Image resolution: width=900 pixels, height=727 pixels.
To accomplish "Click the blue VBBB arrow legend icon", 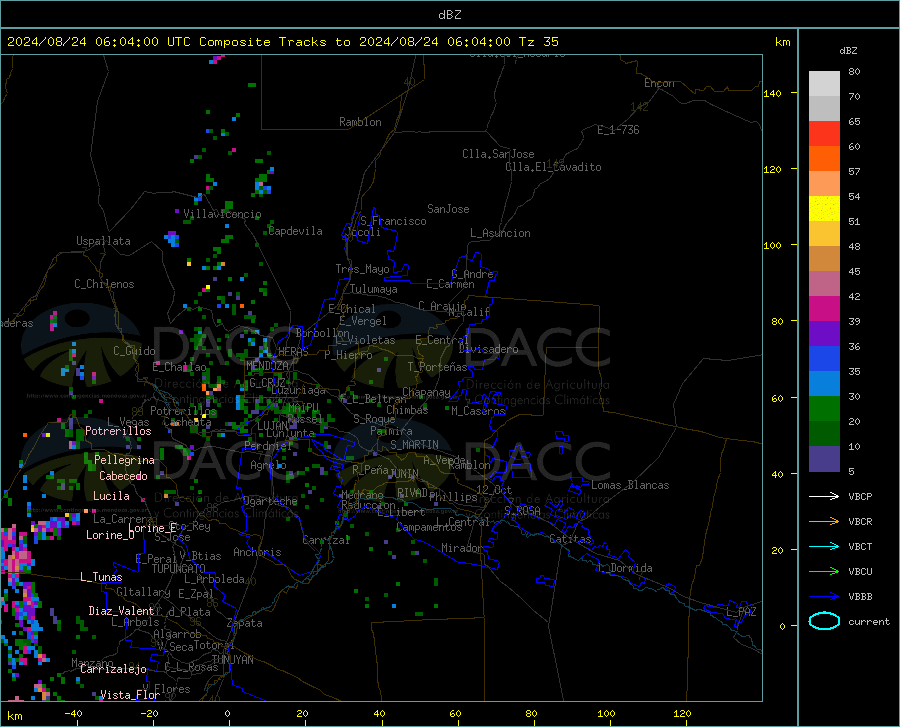I will point(824,596).
